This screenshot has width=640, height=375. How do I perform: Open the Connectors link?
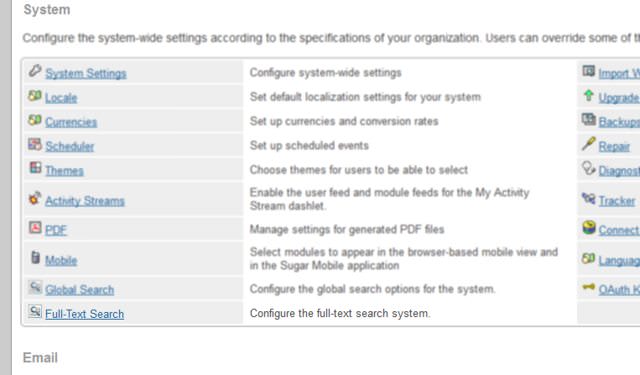tap(619, 230)
